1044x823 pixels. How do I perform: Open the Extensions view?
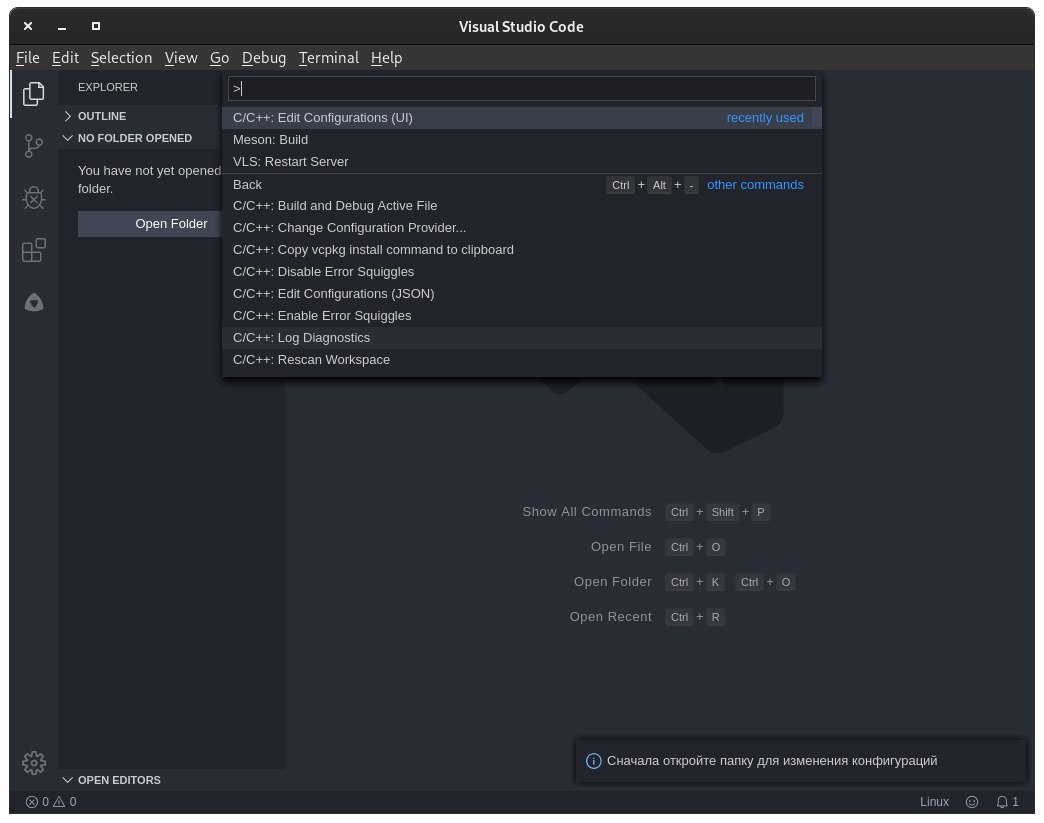(x=33, y=250)
